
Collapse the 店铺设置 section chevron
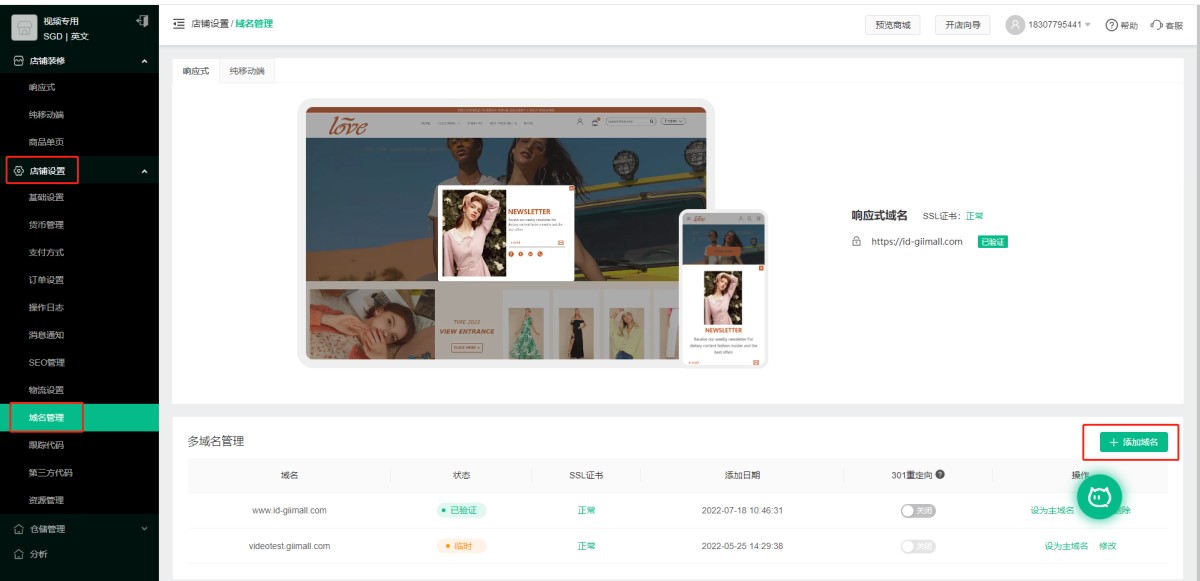(x=144, y=172)
